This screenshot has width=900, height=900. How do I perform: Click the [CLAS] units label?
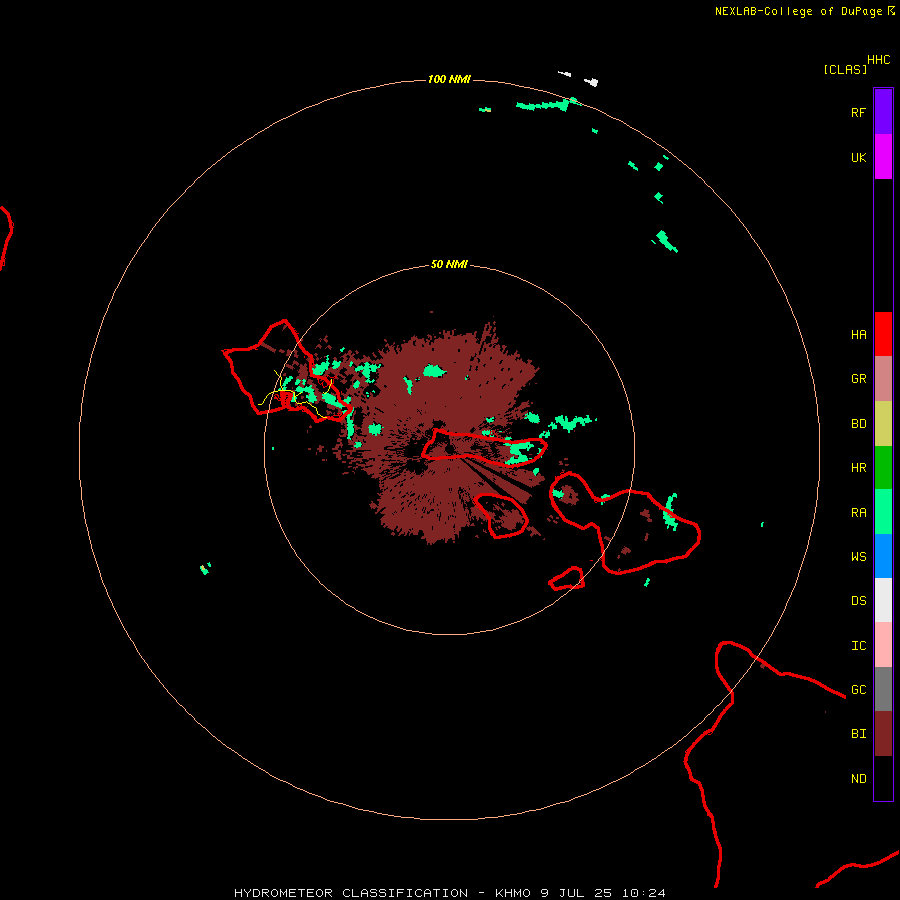point(845,69)
